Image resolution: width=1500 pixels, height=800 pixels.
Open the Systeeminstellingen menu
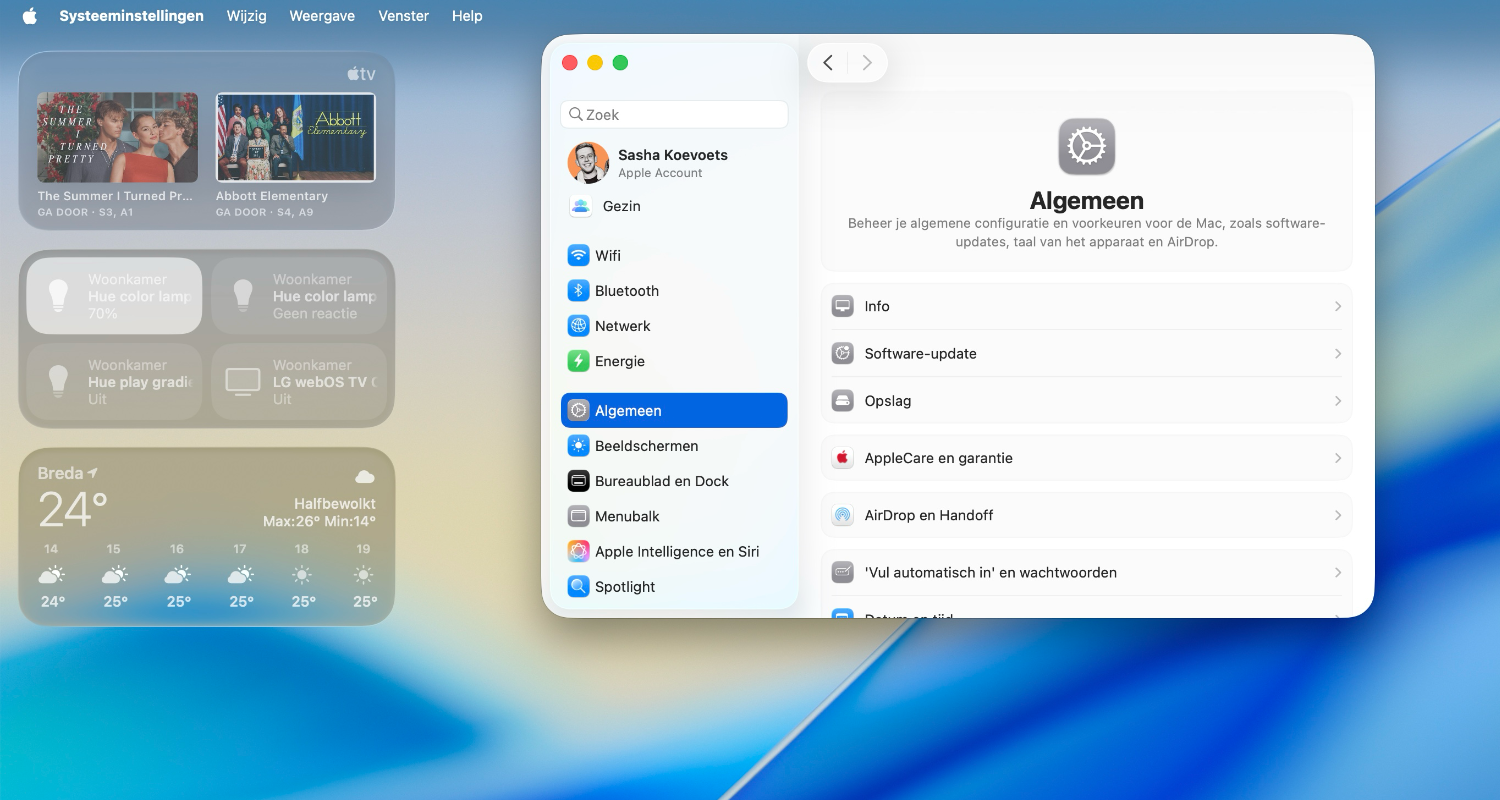pos(131,16)
